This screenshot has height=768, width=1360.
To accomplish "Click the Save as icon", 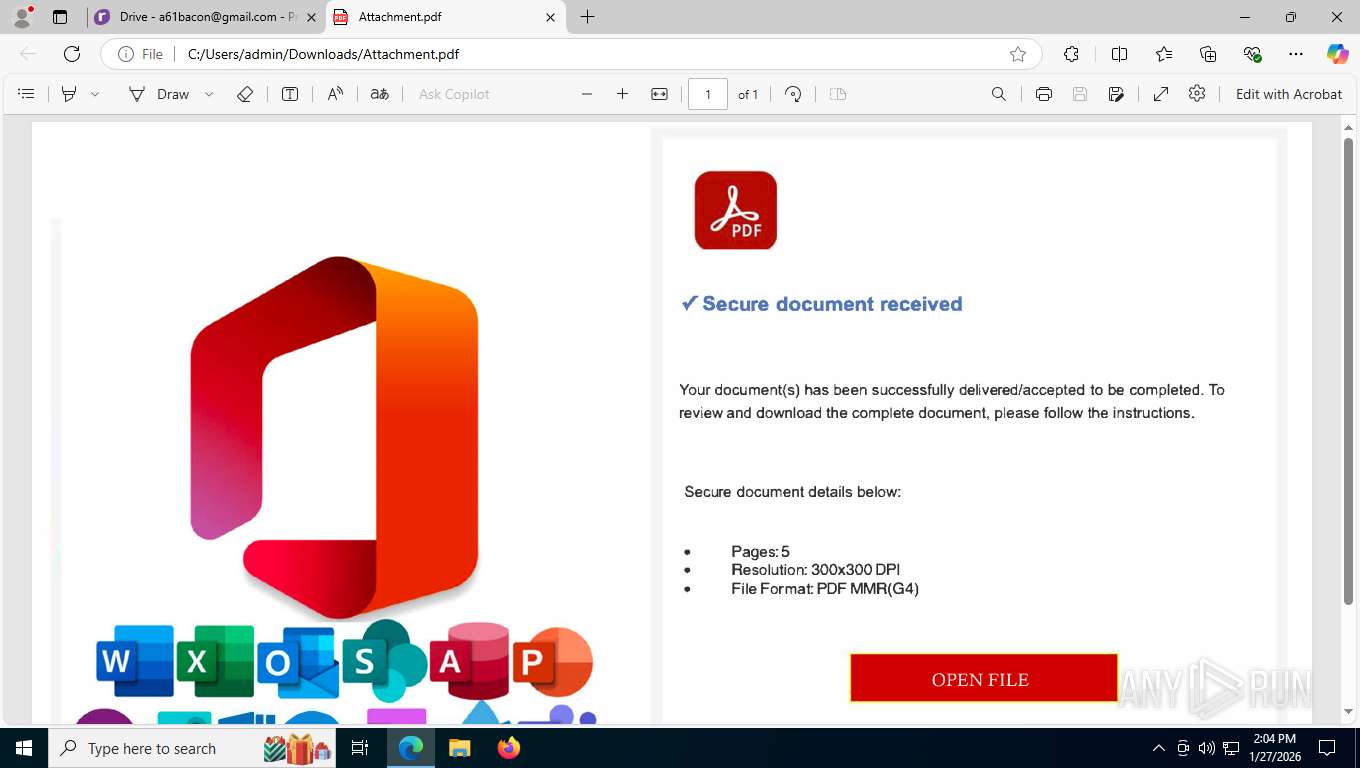I will click(x=1116, y=94).
